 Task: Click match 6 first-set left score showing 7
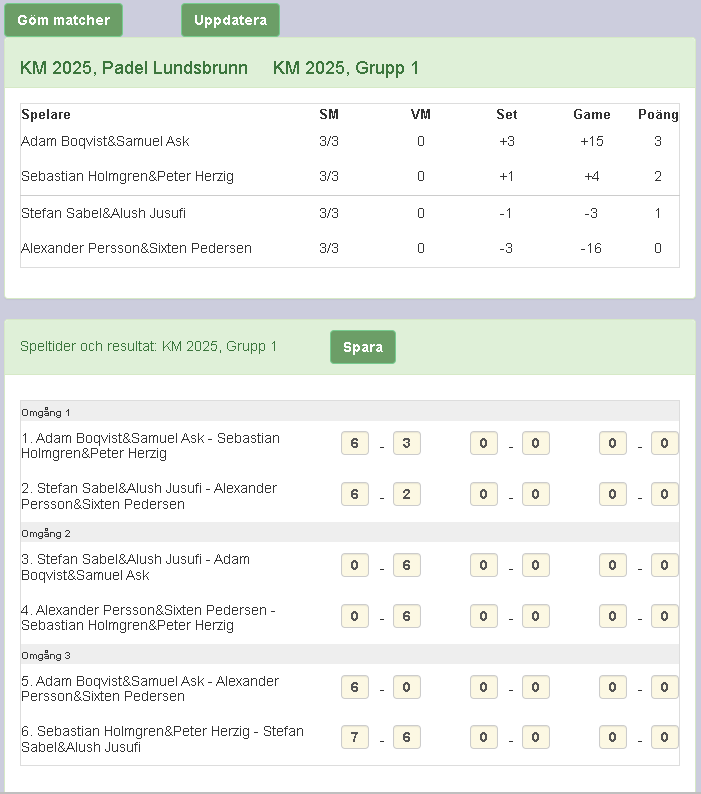click(x=355, y=737)
